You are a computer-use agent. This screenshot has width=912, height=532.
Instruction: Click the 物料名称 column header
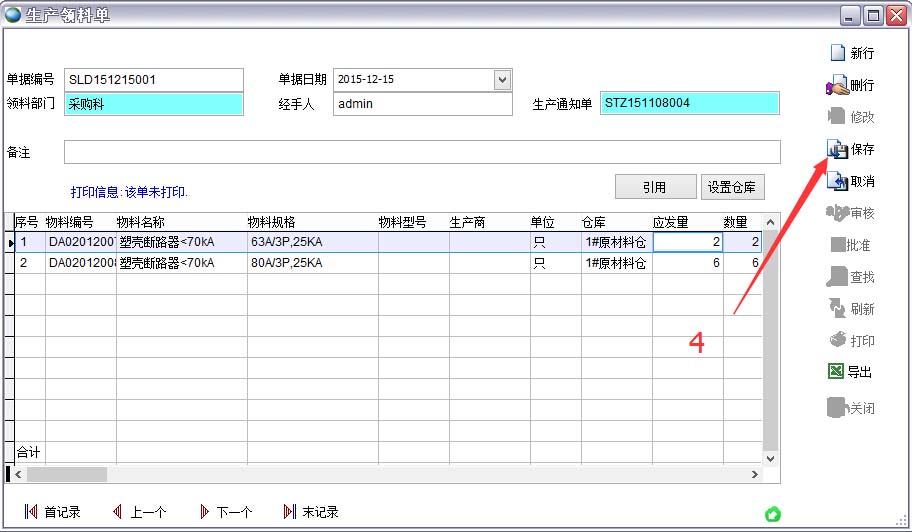click(180, 222)
